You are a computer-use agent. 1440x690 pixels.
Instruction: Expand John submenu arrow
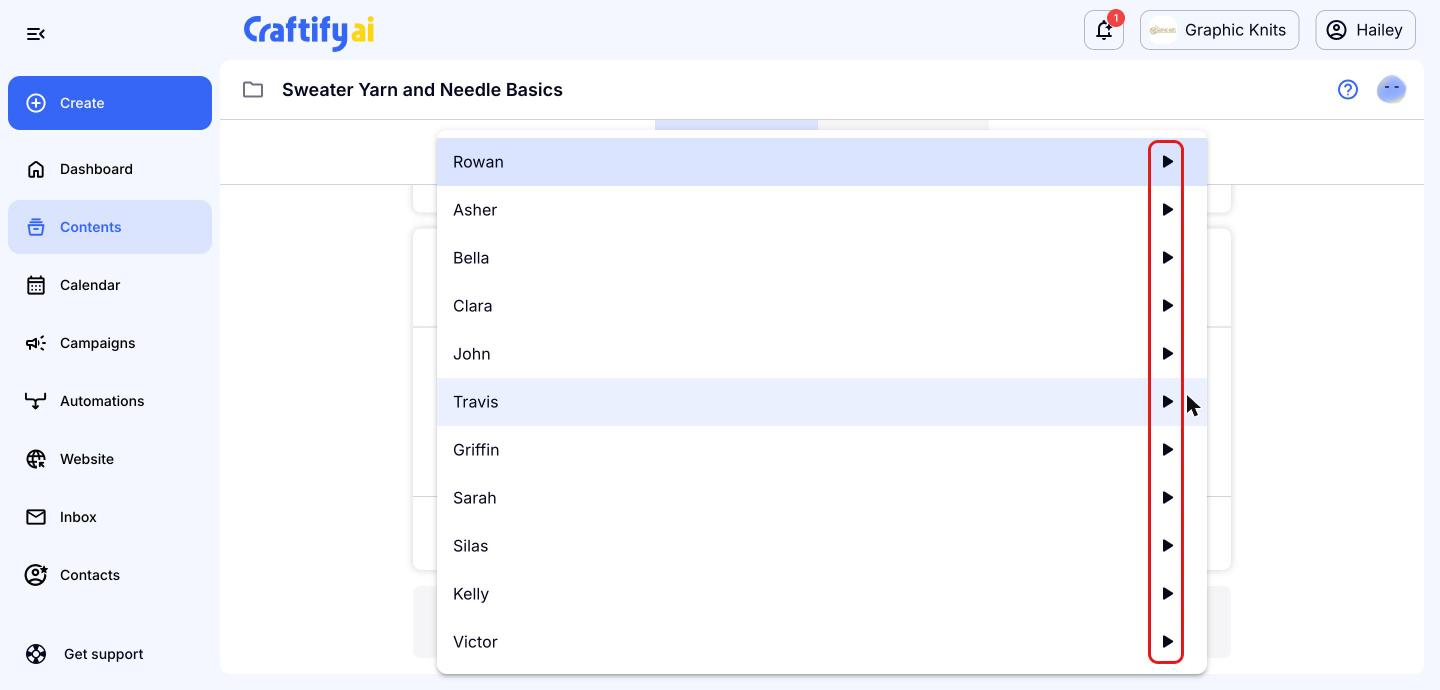(x=1167, y=354)
